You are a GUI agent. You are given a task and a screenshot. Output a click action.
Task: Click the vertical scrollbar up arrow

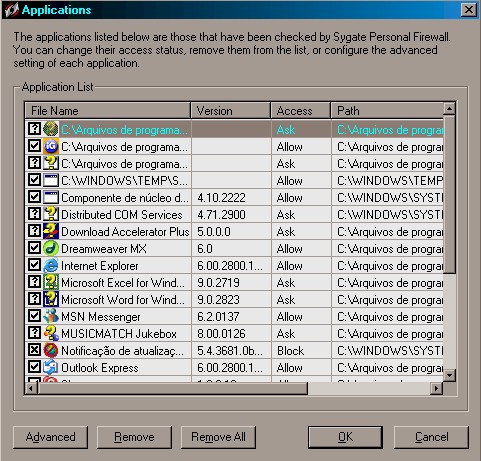pyautogui.click(x=449, y=109)
